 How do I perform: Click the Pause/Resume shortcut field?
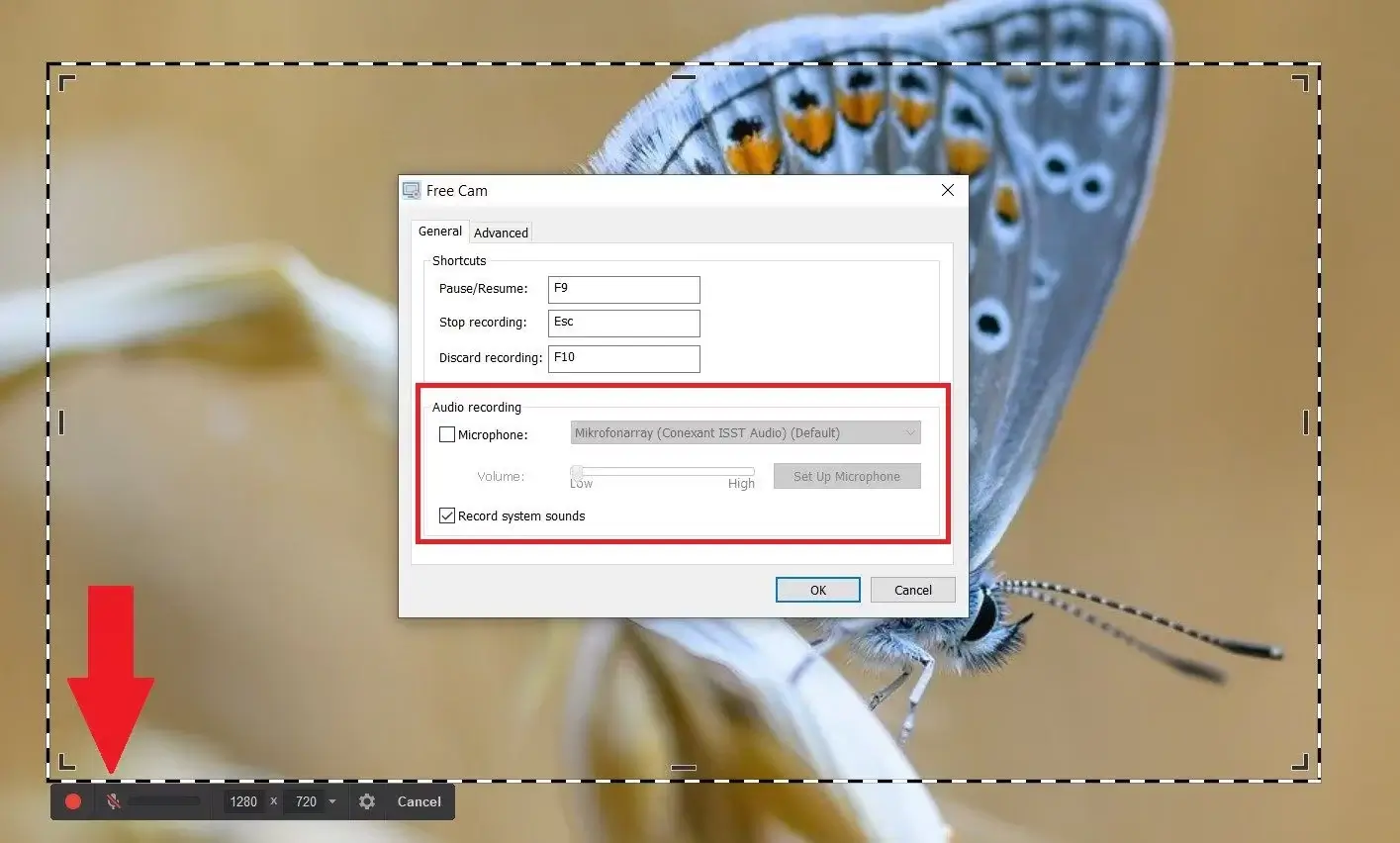(x=623, y=289)
